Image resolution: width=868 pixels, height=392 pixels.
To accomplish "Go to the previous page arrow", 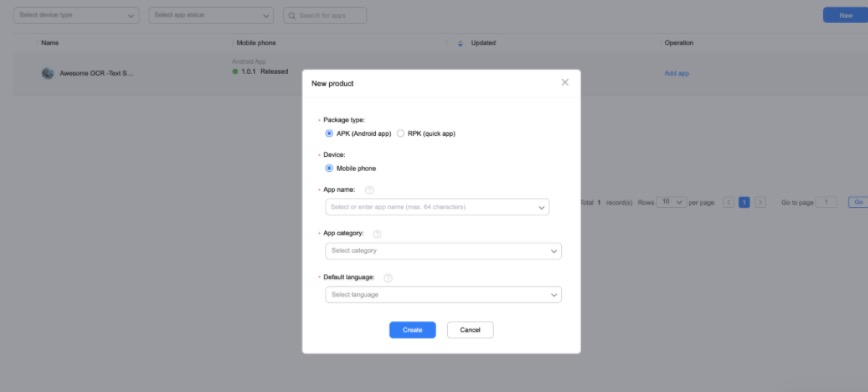I will [728, 203].
